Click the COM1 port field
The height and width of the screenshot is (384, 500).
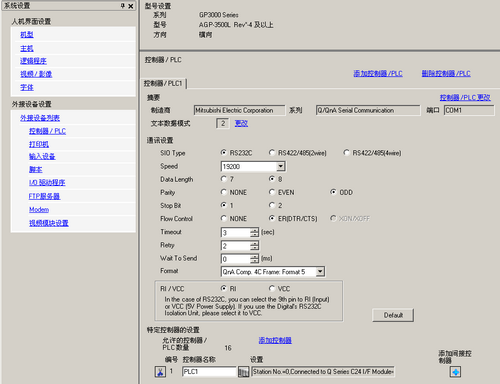click(x=469, y=110)
